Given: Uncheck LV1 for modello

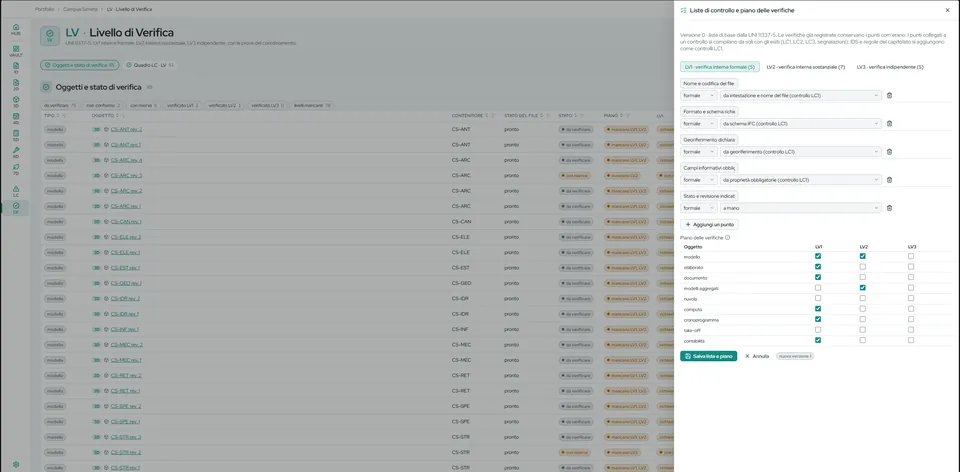Looking at the screenshot, I should [818, 257].
